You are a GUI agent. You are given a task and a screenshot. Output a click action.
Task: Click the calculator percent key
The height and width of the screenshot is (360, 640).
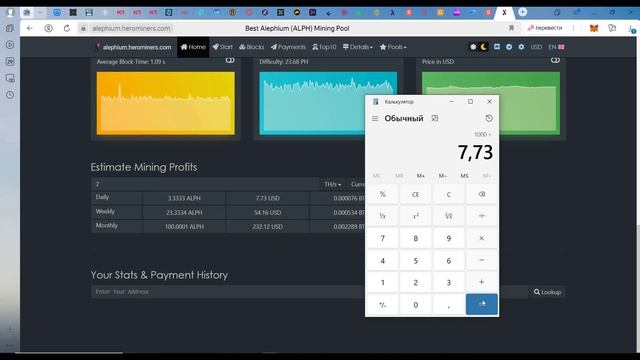[382, 194]
